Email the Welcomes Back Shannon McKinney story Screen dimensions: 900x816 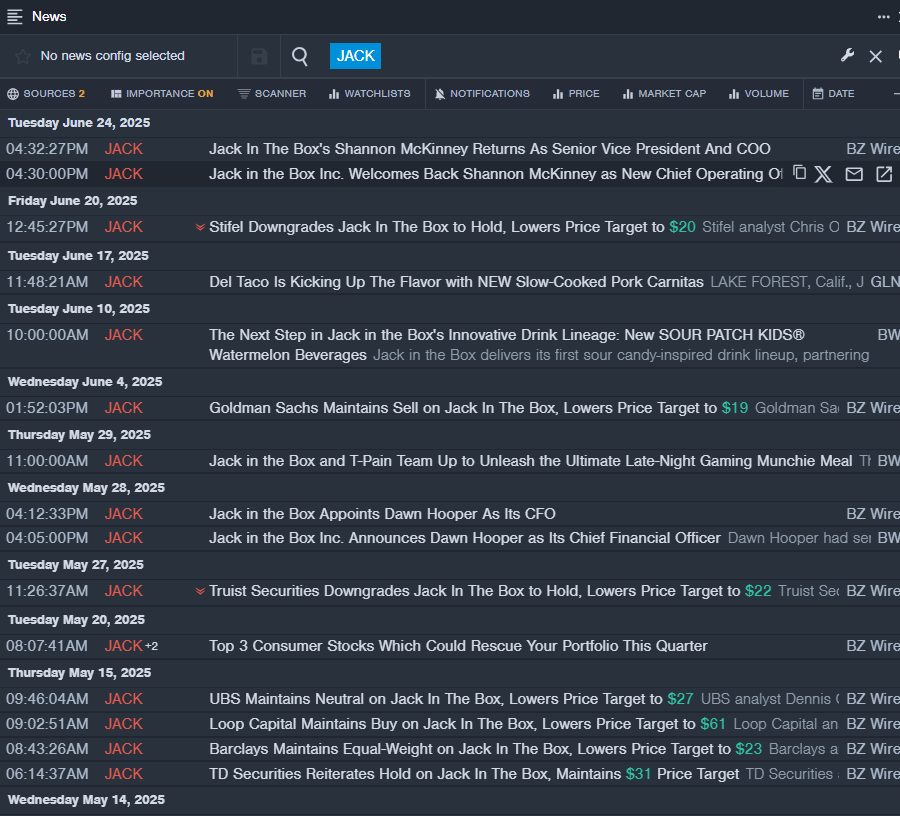click(x=854, y=174)
